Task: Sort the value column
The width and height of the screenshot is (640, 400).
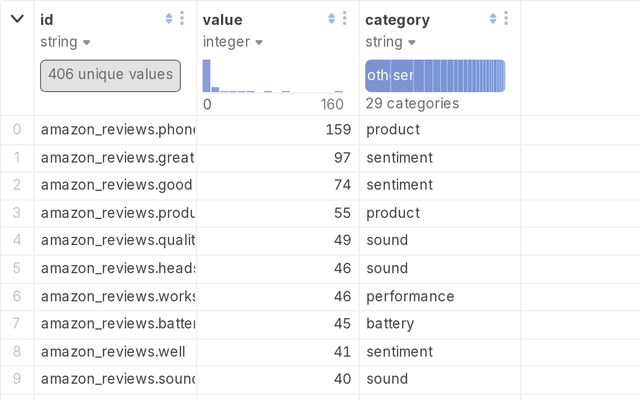Action: click(x=331, y=18)
